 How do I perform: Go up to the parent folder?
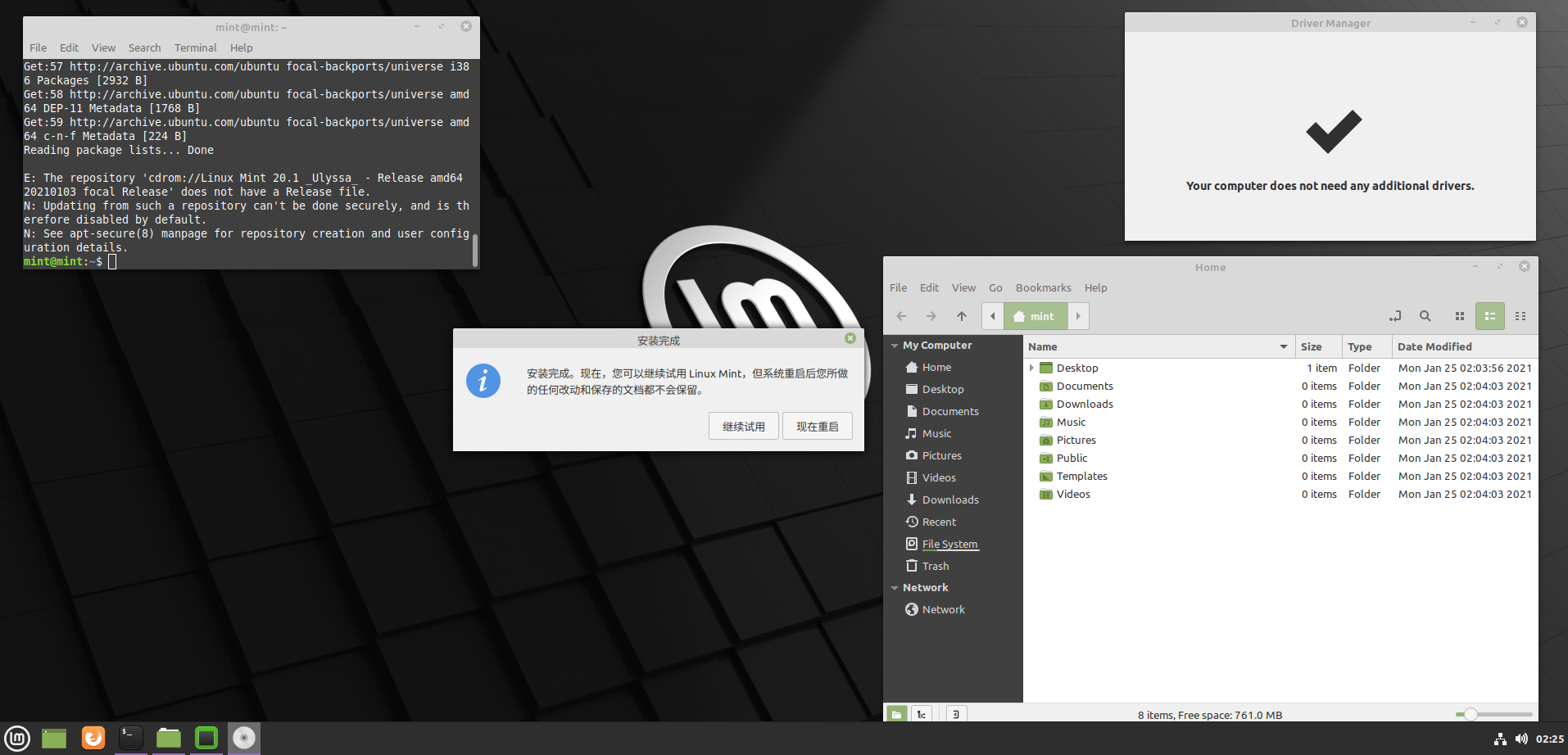[x=962, y=316]
